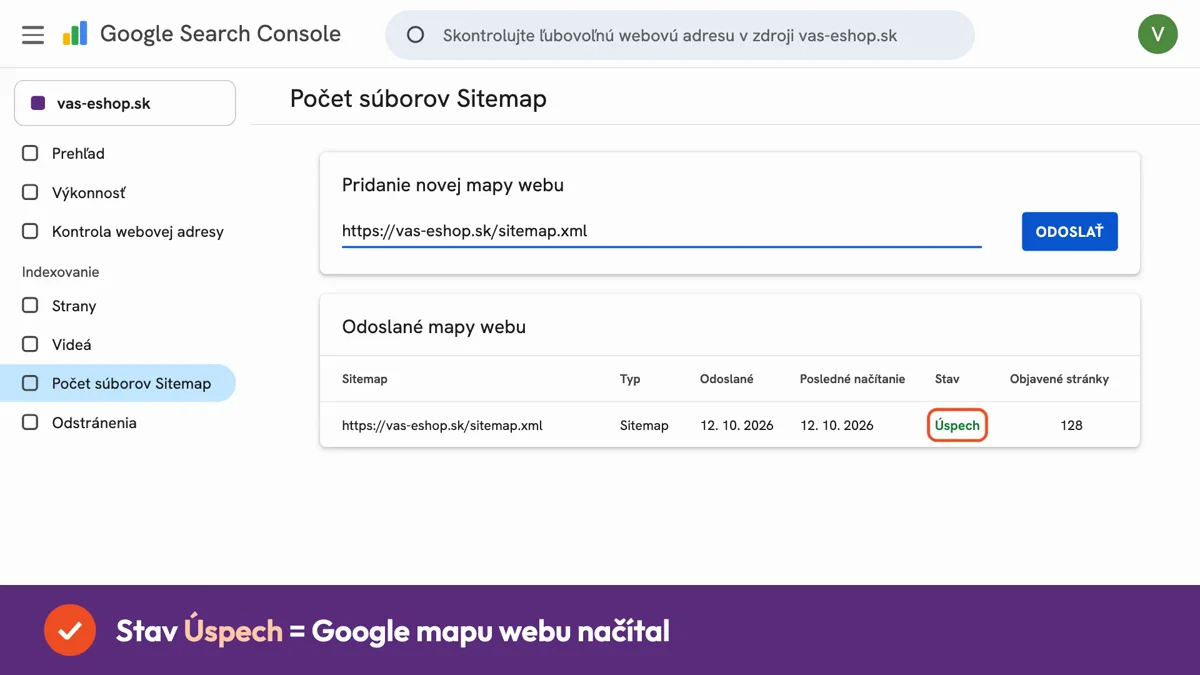Image resolution: width=1200 pixels, height=675 pixels.
Task: Click the purple square property icon
Action: [x=38, y=103]
